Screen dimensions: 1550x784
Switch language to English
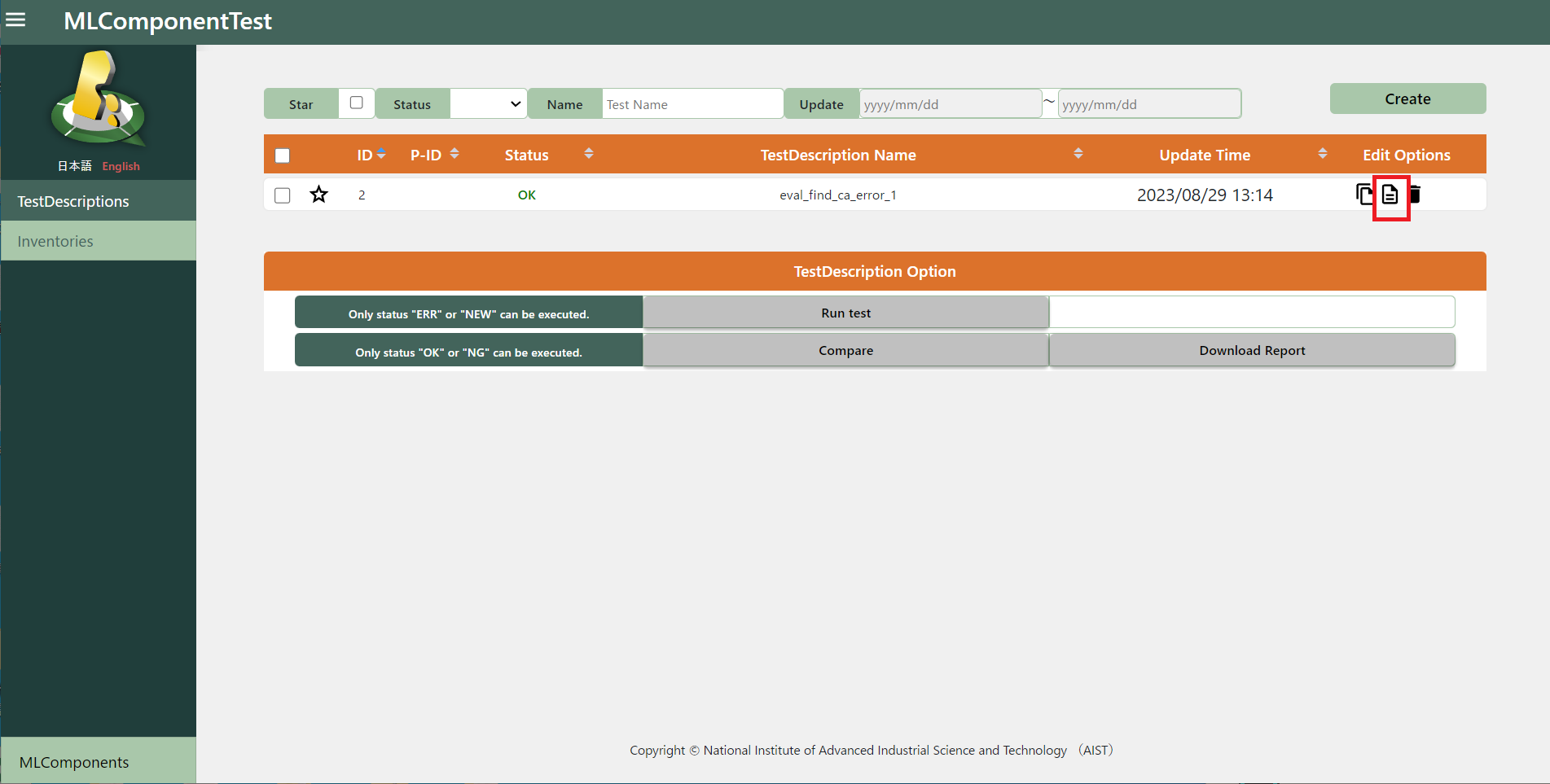click(x=121, y=166)
